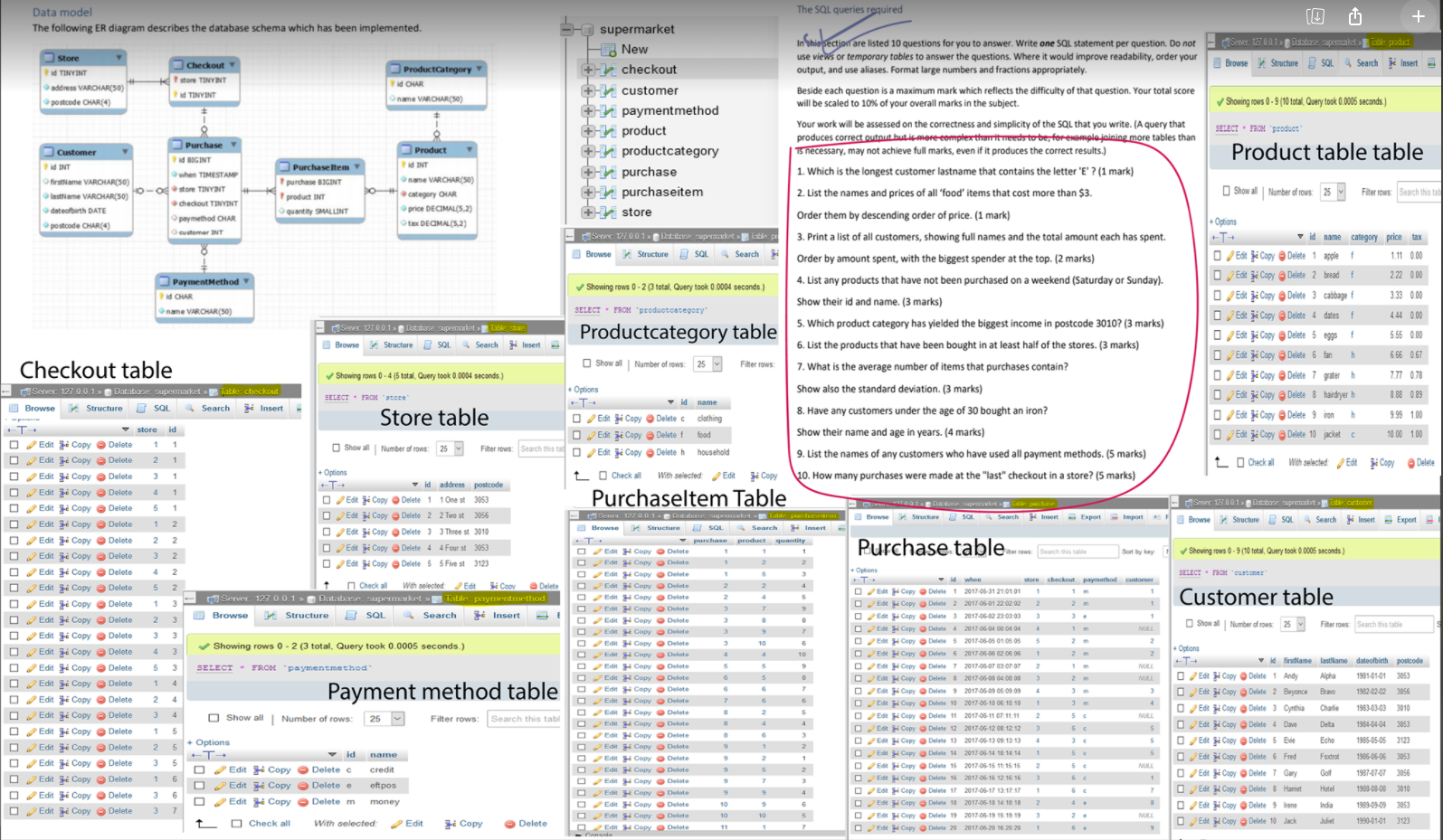1443x840 pixels.
Task: Select the product table name in the tree
Action: [x=643, y=131]
